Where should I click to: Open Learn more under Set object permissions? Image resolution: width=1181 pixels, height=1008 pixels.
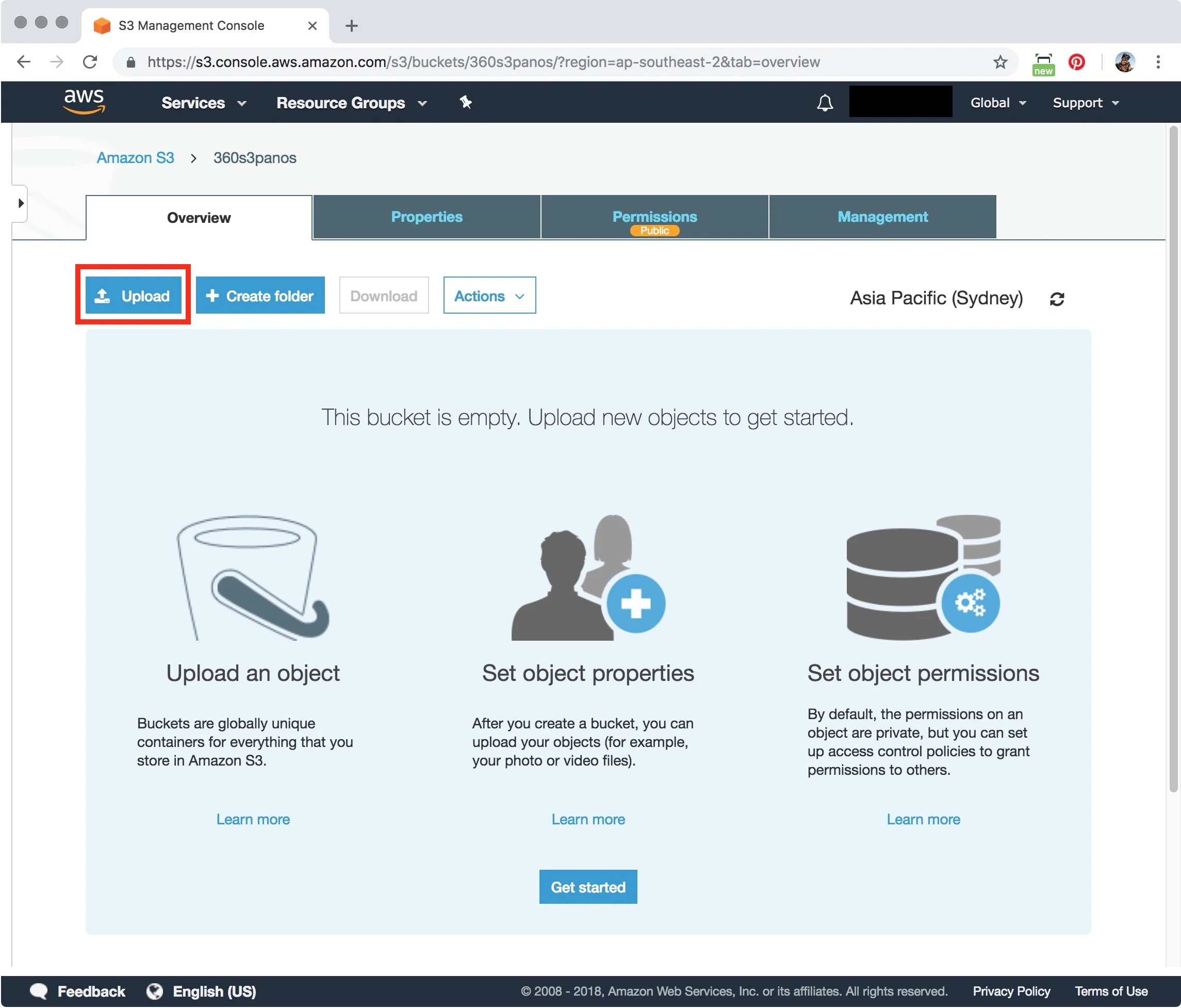tap(923, 819)
